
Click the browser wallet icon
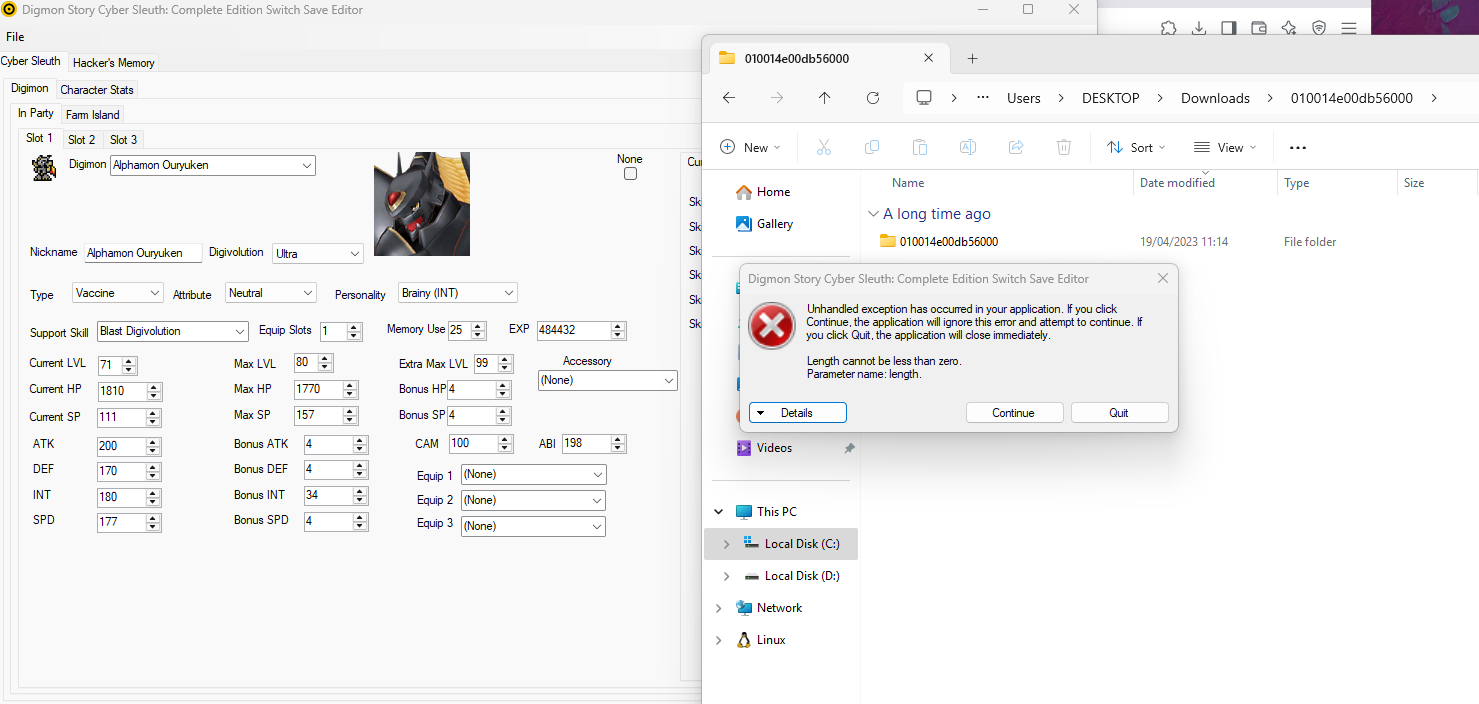tap(1259, 28)
